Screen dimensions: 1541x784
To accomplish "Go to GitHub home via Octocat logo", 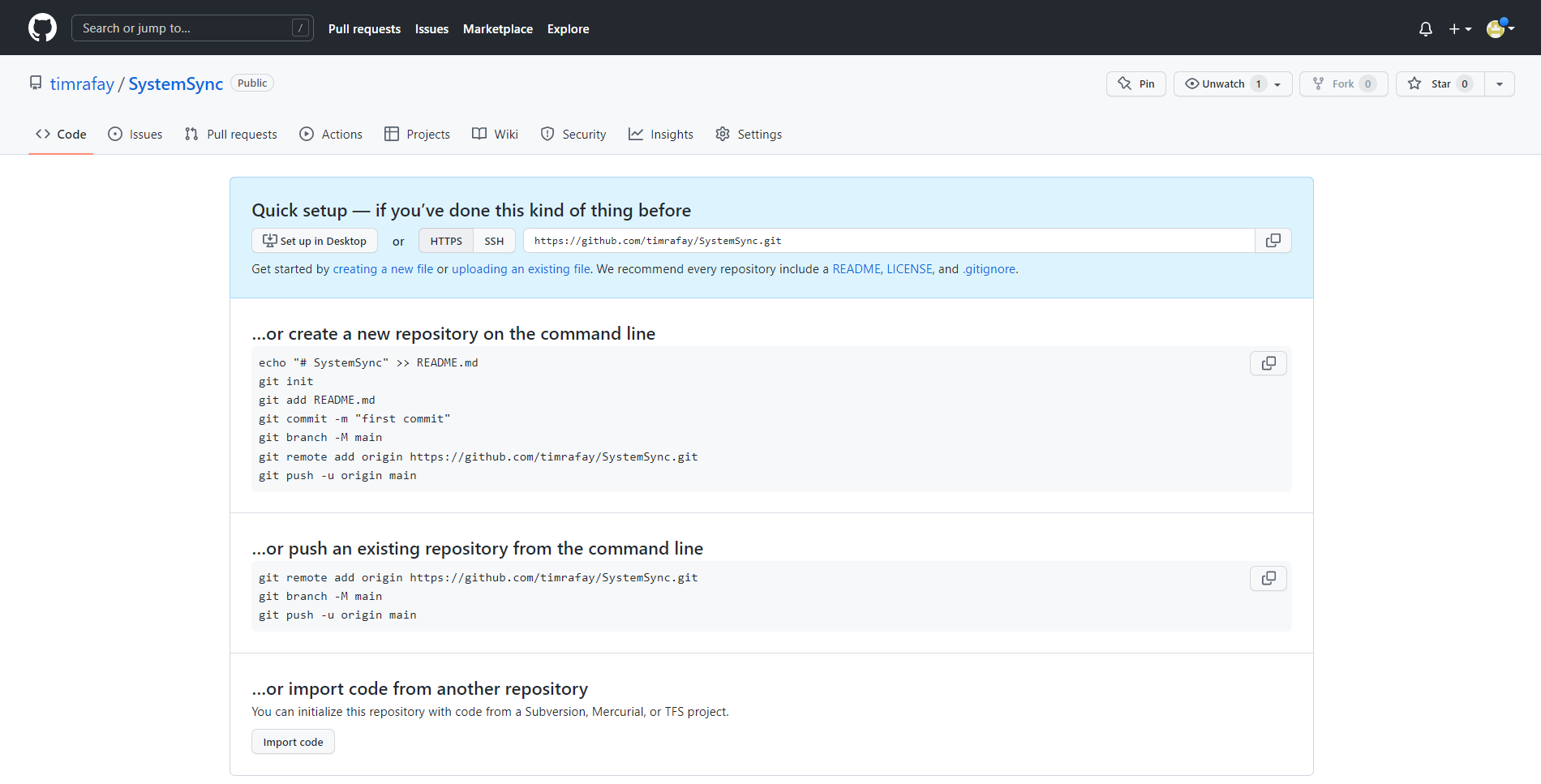I will 42,28.
